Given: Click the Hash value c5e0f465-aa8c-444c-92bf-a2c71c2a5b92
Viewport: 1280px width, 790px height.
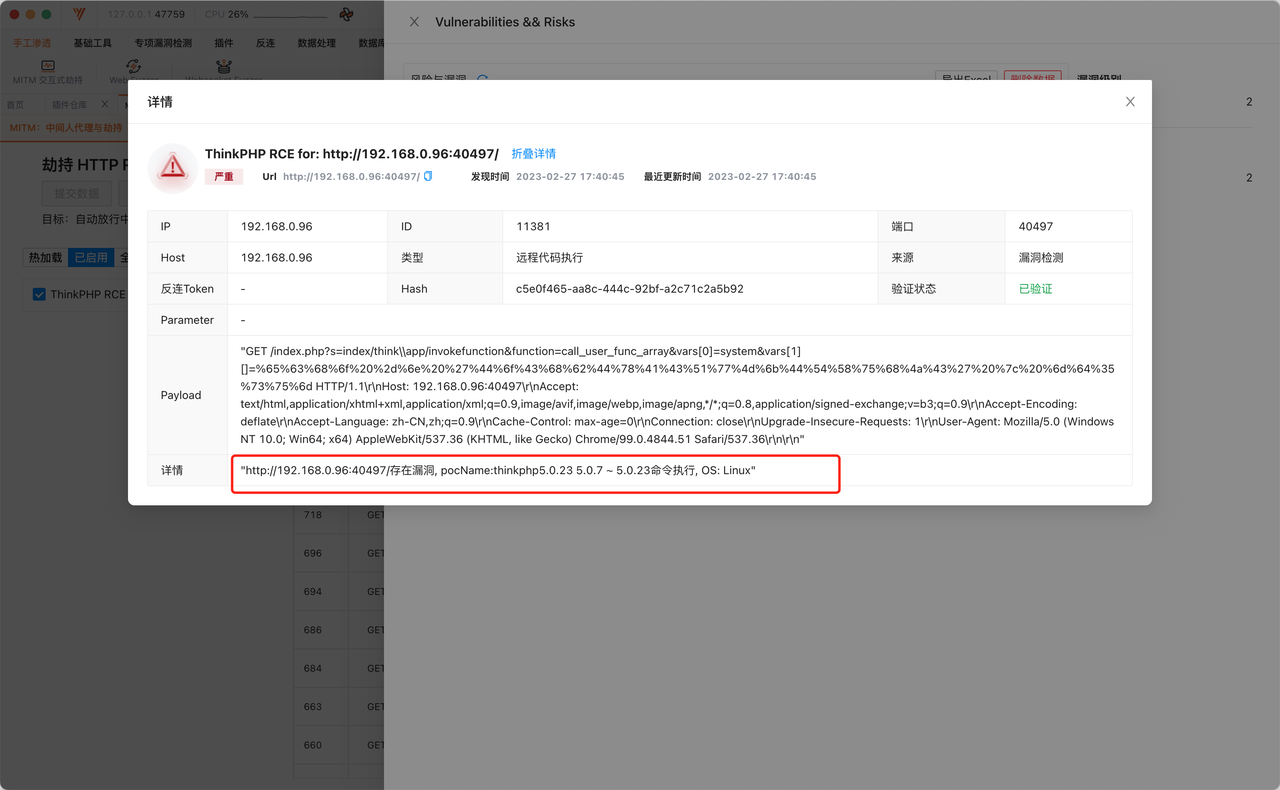Looking at the screenshot, I should coord(629,288).
